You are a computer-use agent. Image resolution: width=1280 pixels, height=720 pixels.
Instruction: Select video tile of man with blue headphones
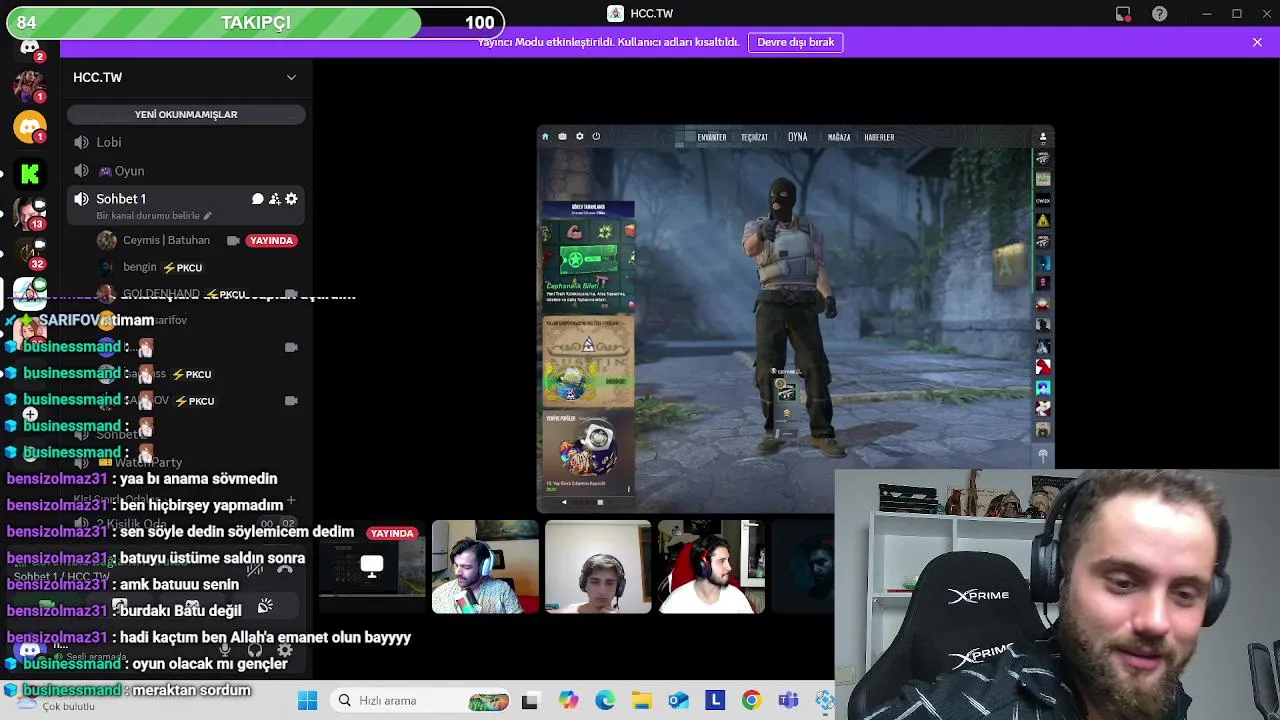[485, 566]
